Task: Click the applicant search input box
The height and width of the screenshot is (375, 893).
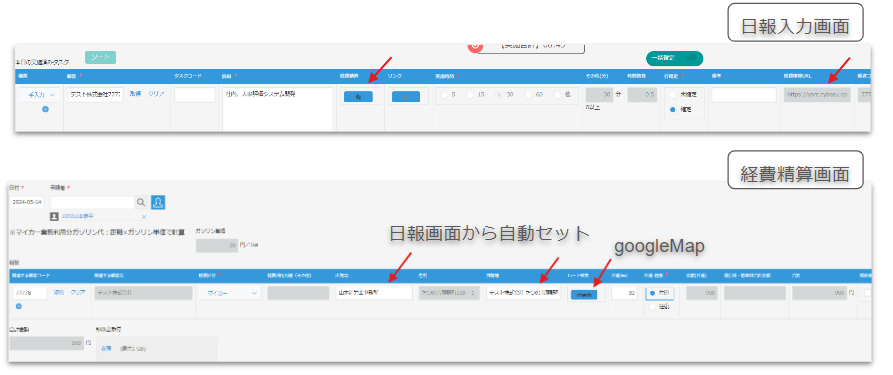Action: click(92, 202)
